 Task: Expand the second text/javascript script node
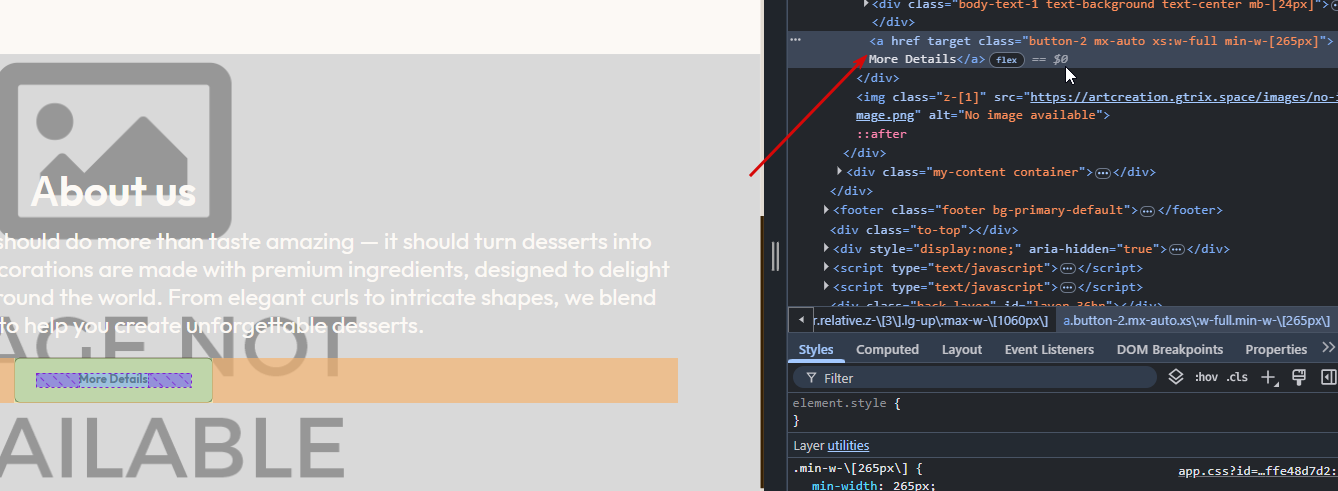827,286
